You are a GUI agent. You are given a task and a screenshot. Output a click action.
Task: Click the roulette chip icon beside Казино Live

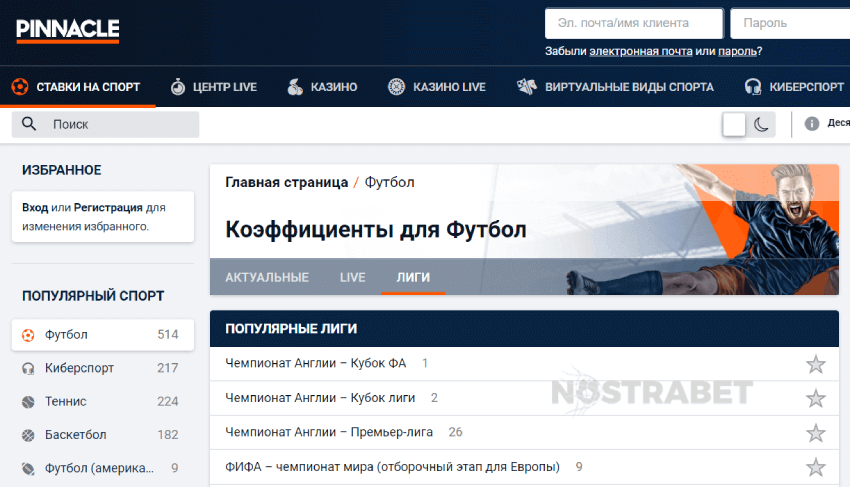[396, 87]
